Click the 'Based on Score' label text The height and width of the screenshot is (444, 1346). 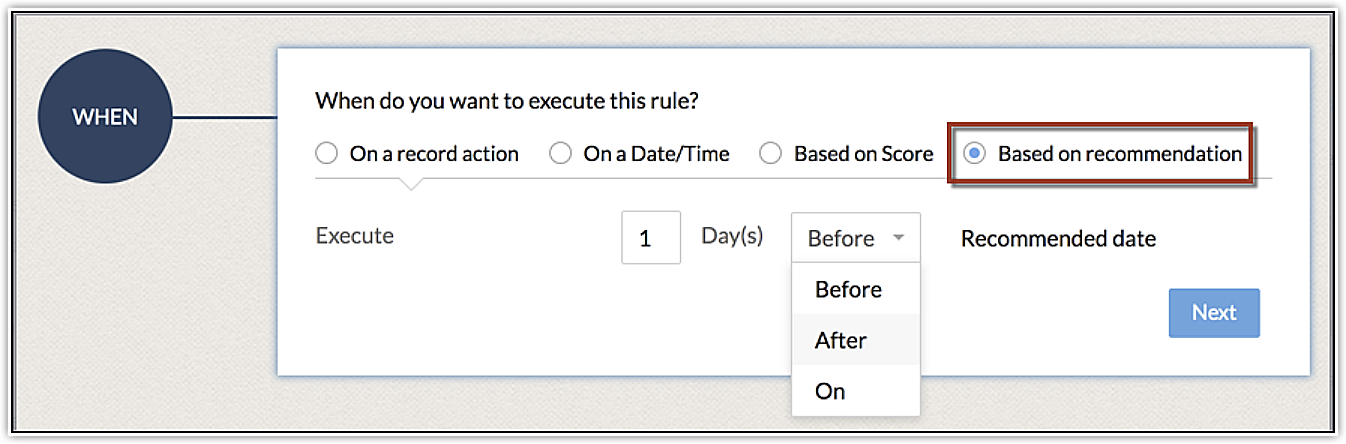[x=863, y=154]
